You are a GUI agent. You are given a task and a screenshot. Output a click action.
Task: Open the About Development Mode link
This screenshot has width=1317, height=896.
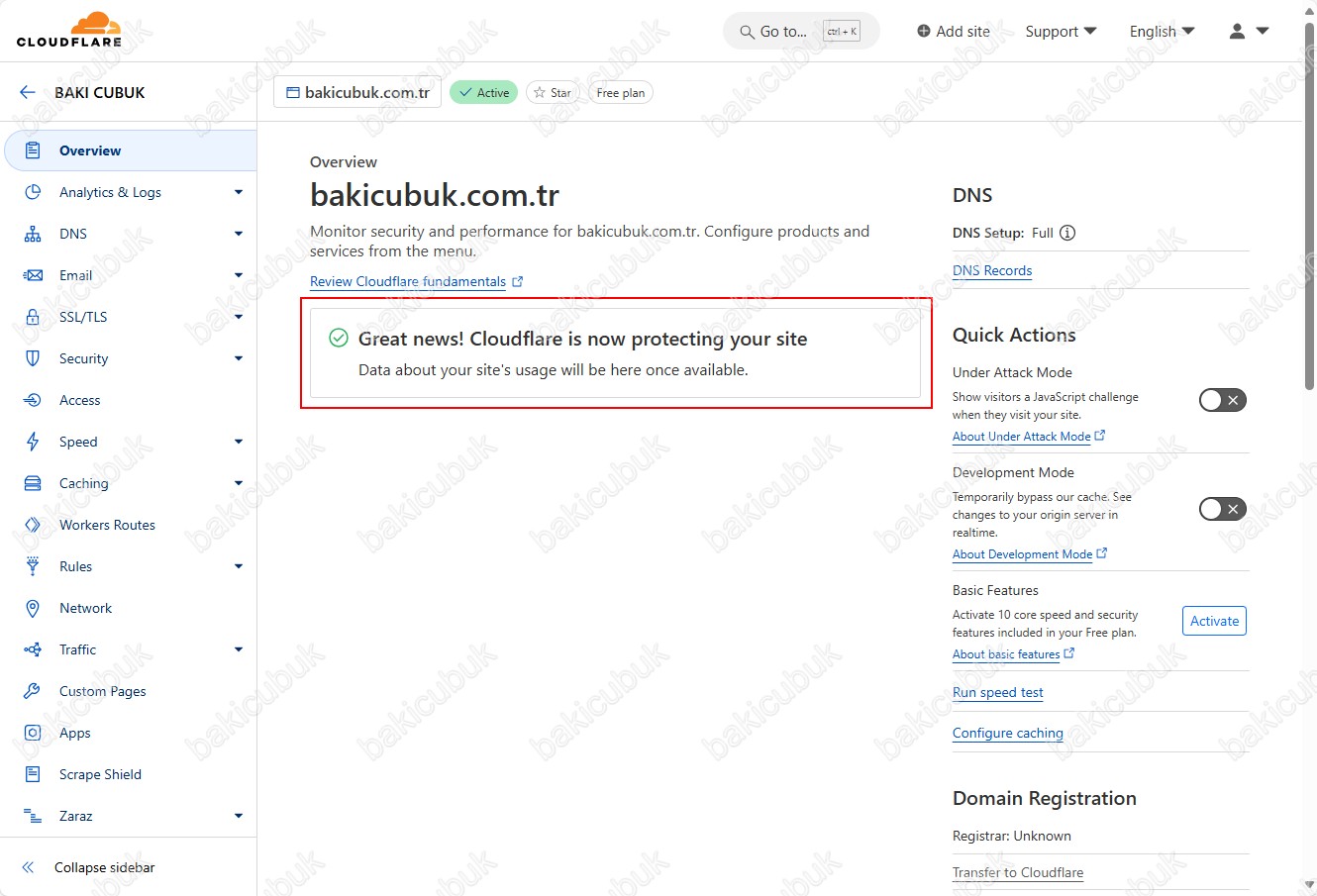[x=1023, y=554]
